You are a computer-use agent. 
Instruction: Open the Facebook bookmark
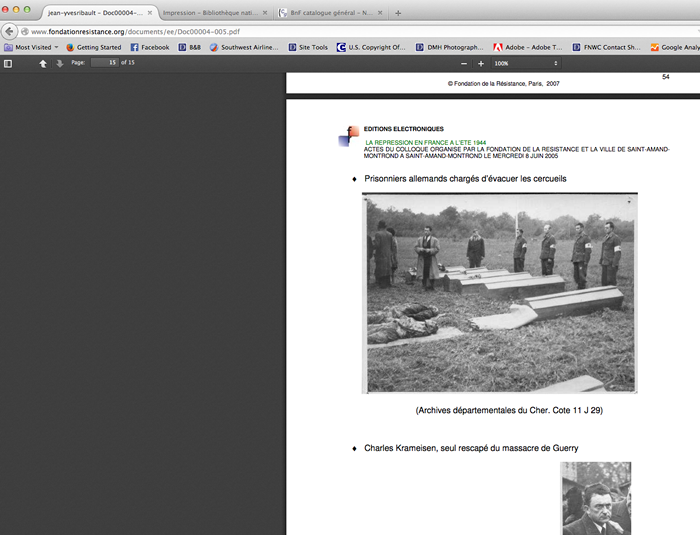coord(150,47)
